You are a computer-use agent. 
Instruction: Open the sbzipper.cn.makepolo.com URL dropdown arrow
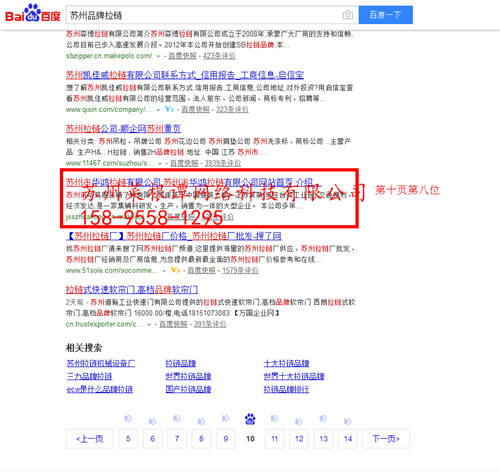[158, 56]
